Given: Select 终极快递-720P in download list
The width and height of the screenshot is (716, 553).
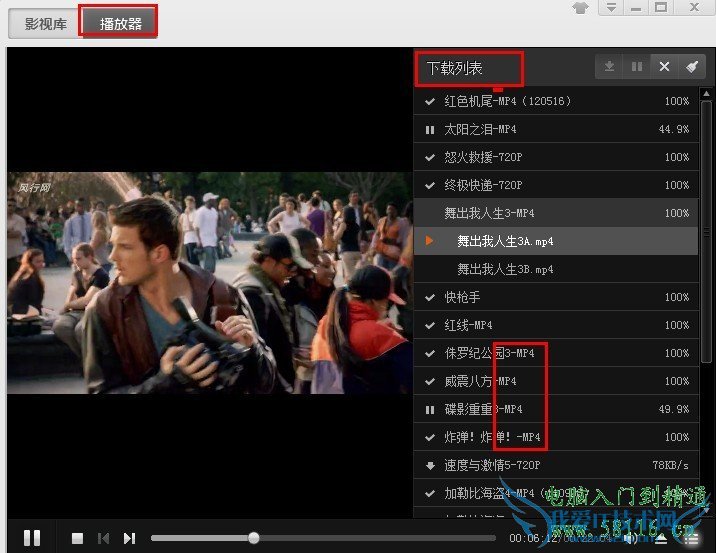Looking at the screenshot, I should 556,185.
